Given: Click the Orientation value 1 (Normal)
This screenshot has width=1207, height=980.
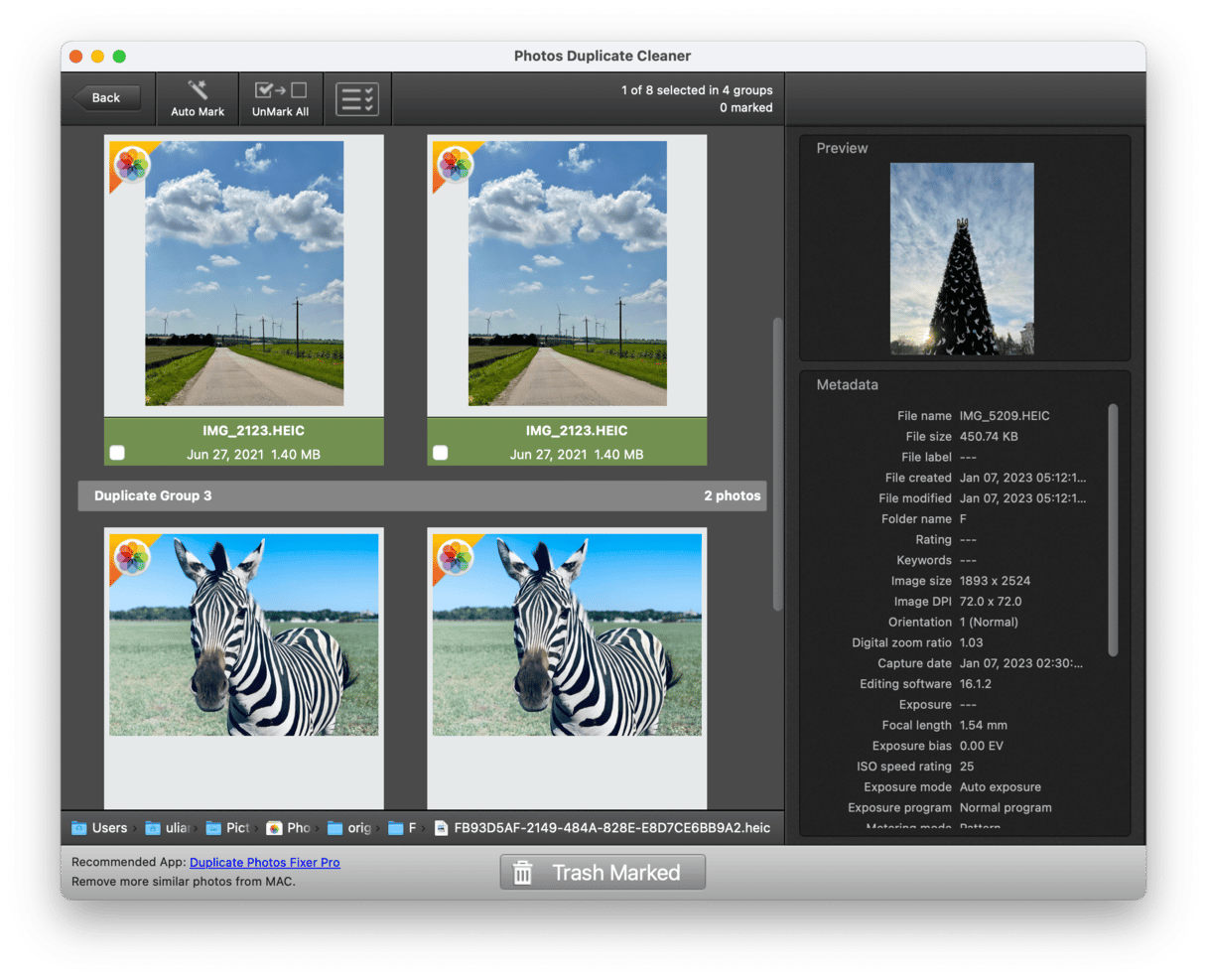Looking at the screenshot, I should tap(989, 623).
